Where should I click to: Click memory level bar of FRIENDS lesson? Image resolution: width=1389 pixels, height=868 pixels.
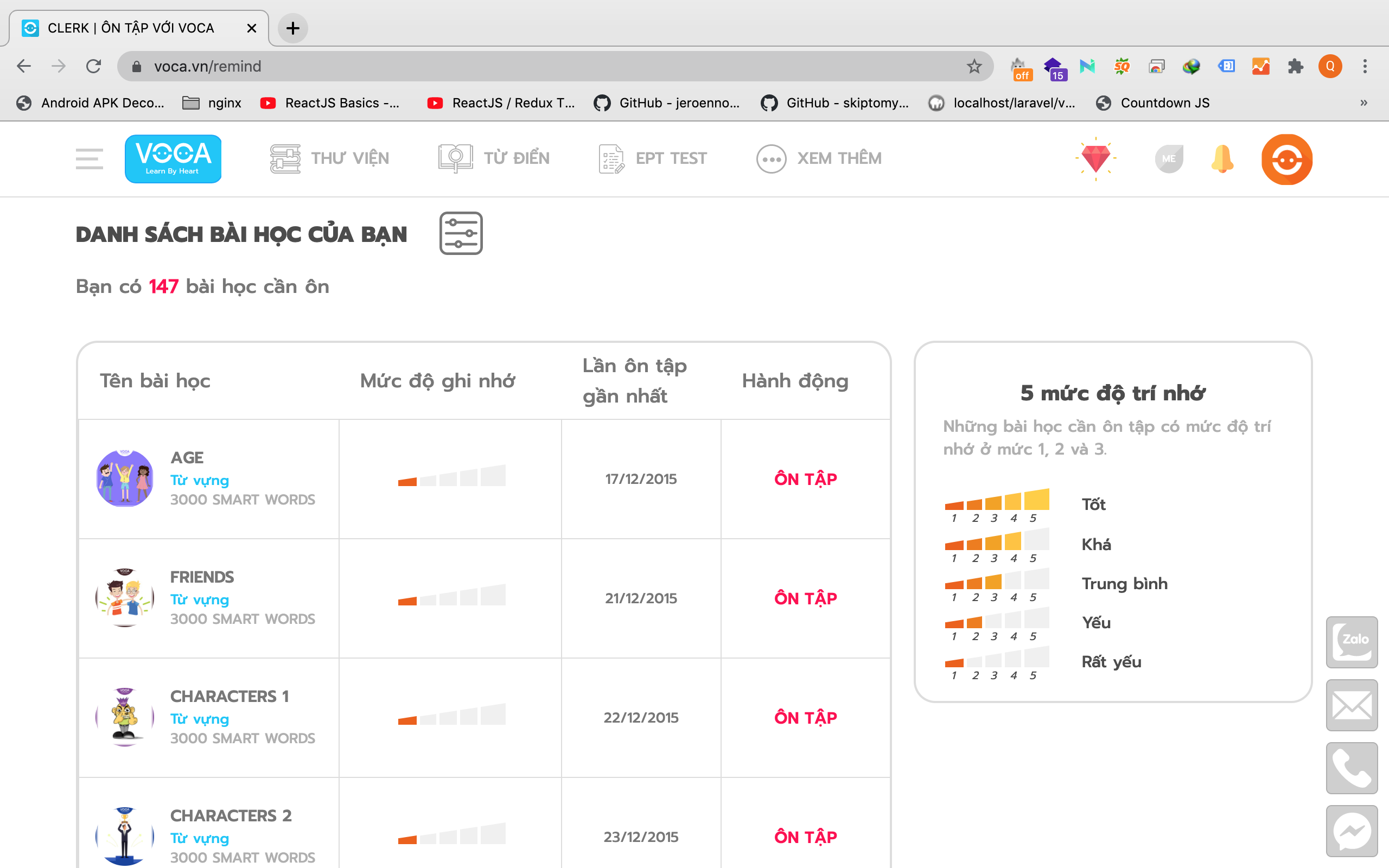pos(452,596)
